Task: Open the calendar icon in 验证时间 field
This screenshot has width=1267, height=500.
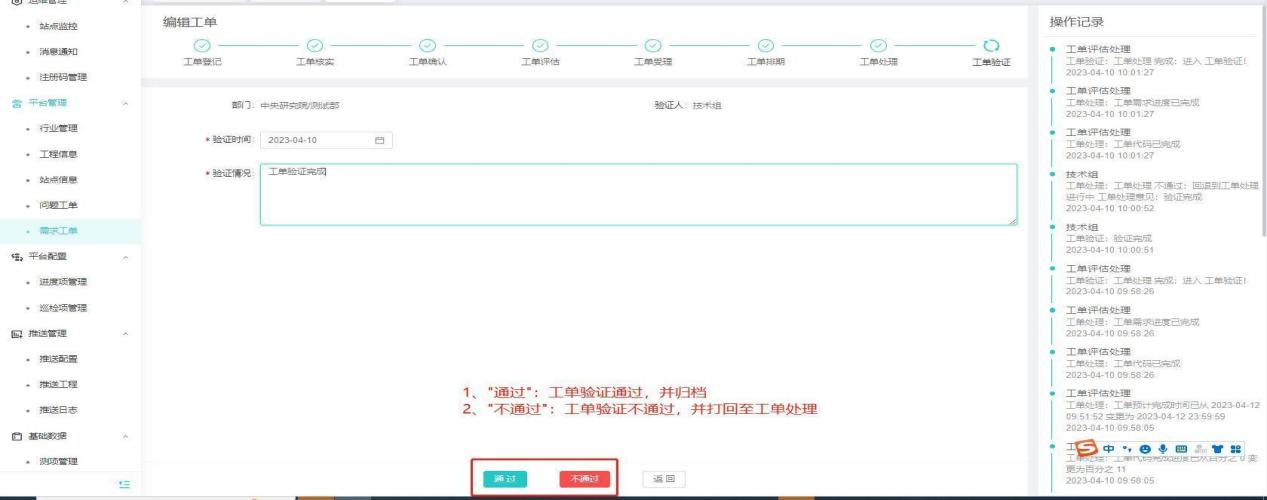Action: point(379,140)
